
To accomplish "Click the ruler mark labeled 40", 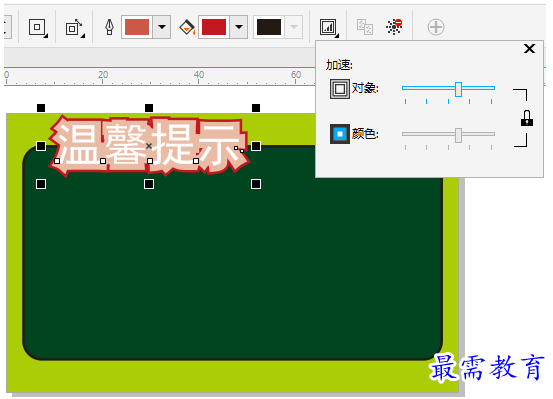I will [199, 75].
